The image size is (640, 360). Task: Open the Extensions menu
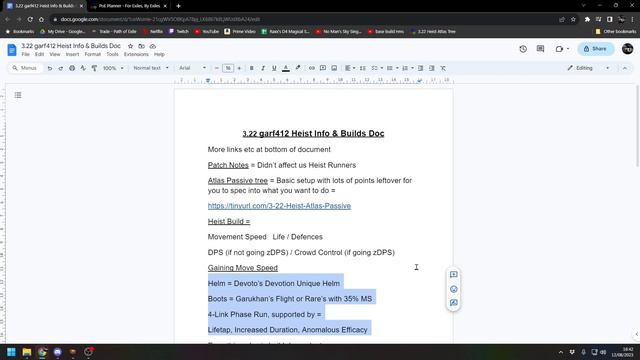[136, 54]
